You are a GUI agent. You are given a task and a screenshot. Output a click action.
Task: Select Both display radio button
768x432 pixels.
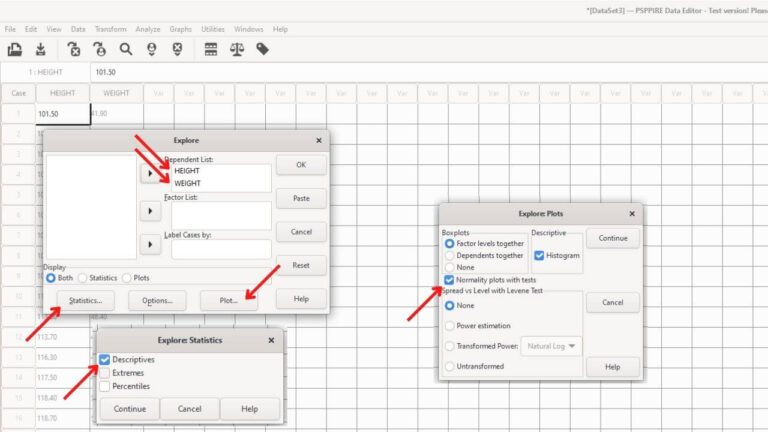(50, 278)
